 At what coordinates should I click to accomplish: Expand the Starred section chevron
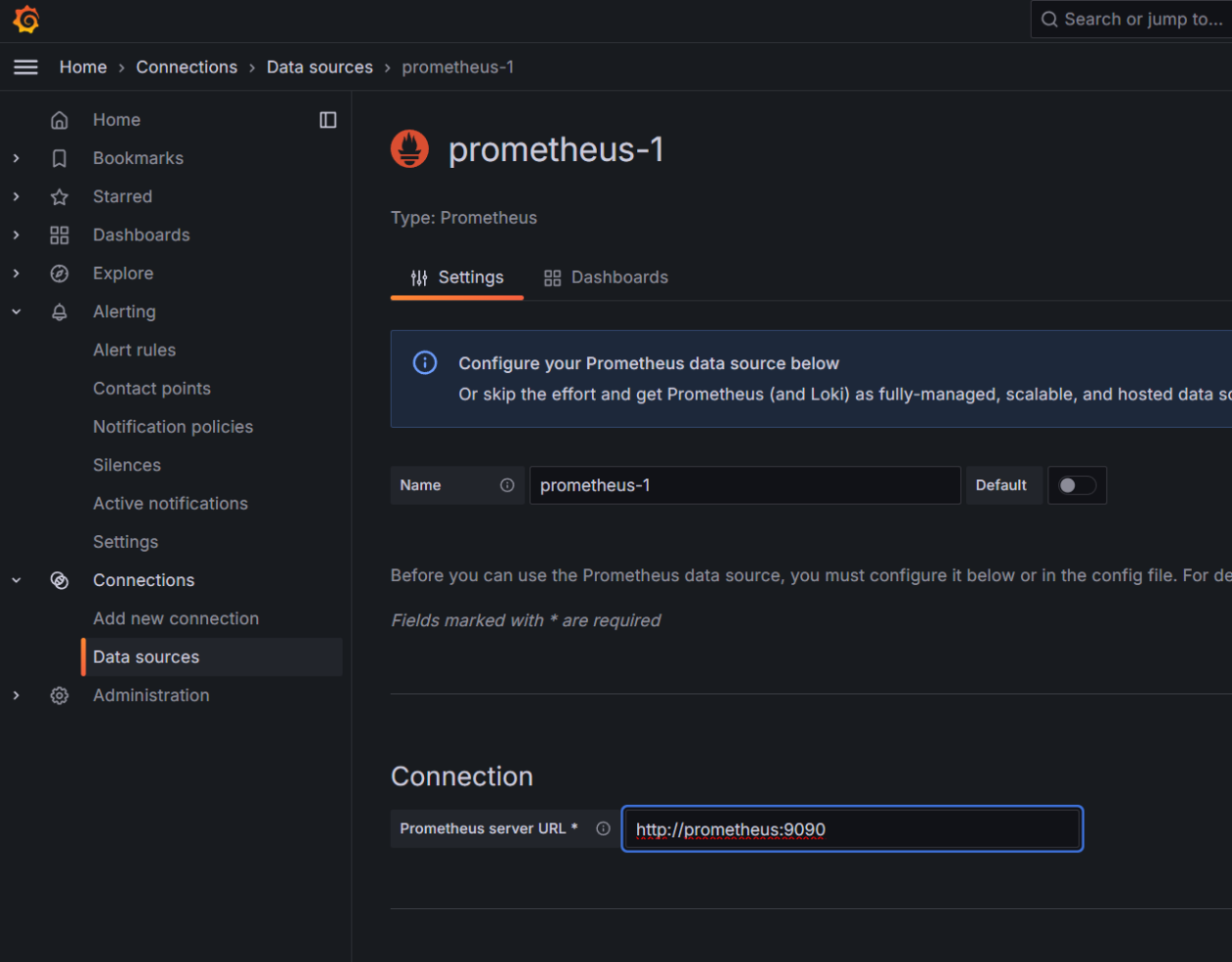pyautogui.click(x=17, y=196)
